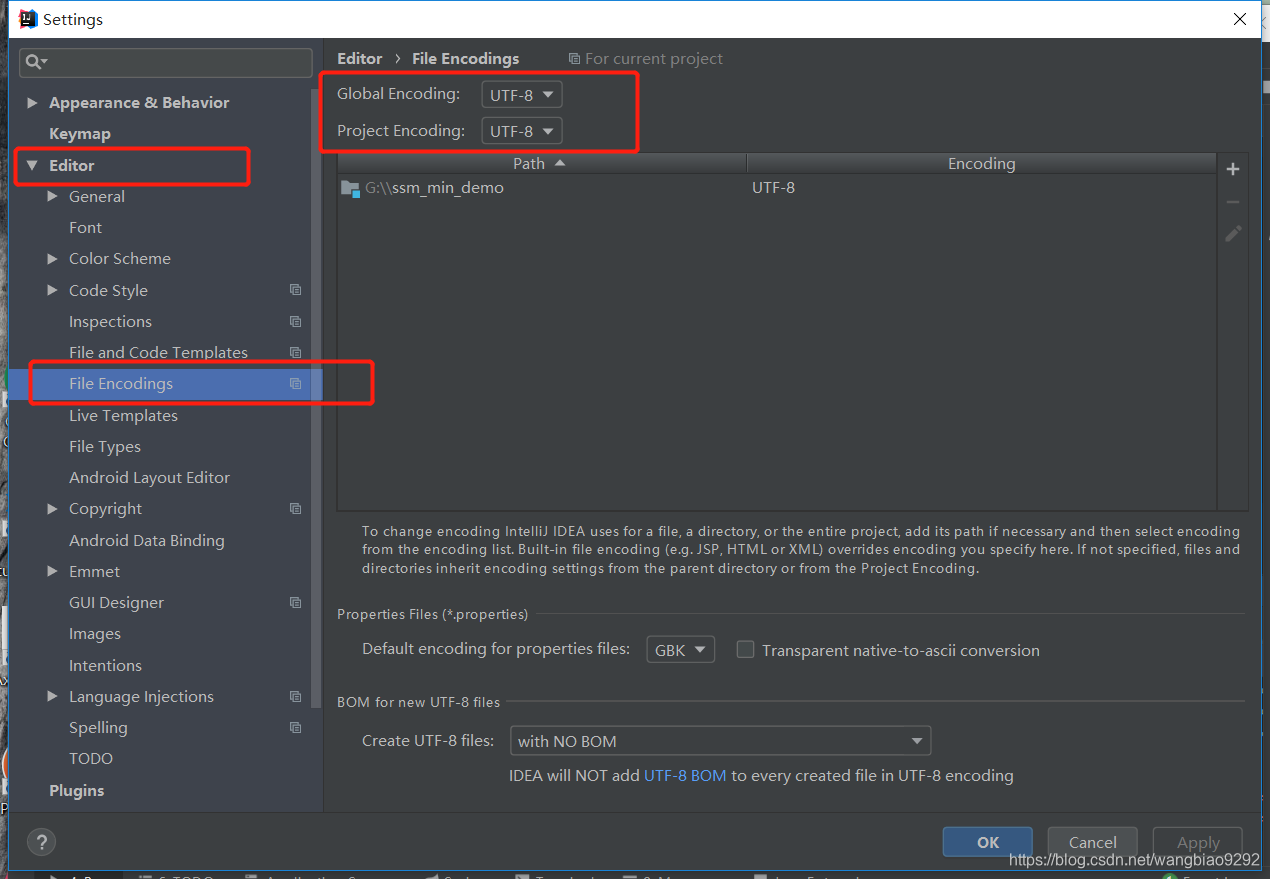Open the UTF-8 BOM link

tap(685, 775)
